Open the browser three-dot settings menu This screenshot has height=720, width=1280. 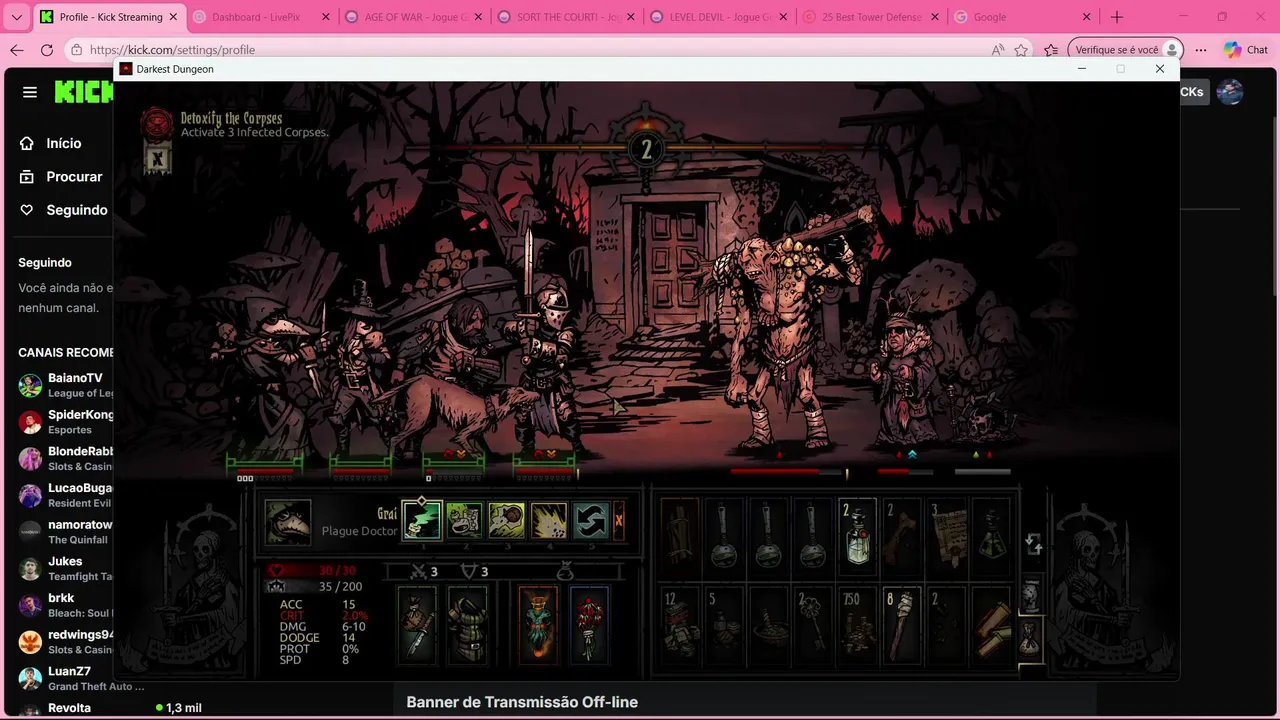pos(1201,50)
